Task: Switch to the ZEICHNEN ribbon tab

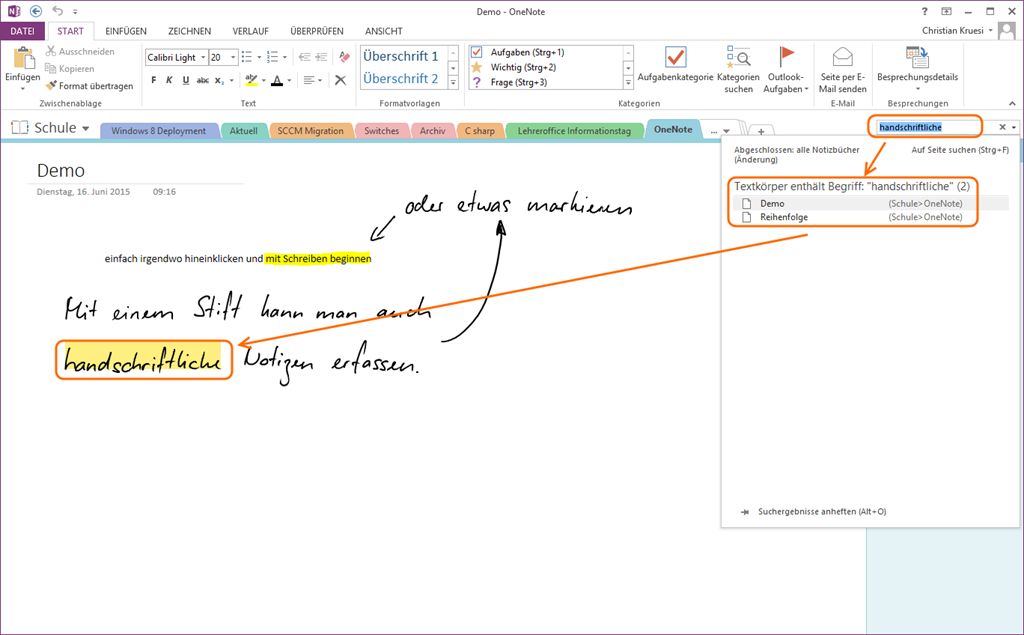Action: 188,31
